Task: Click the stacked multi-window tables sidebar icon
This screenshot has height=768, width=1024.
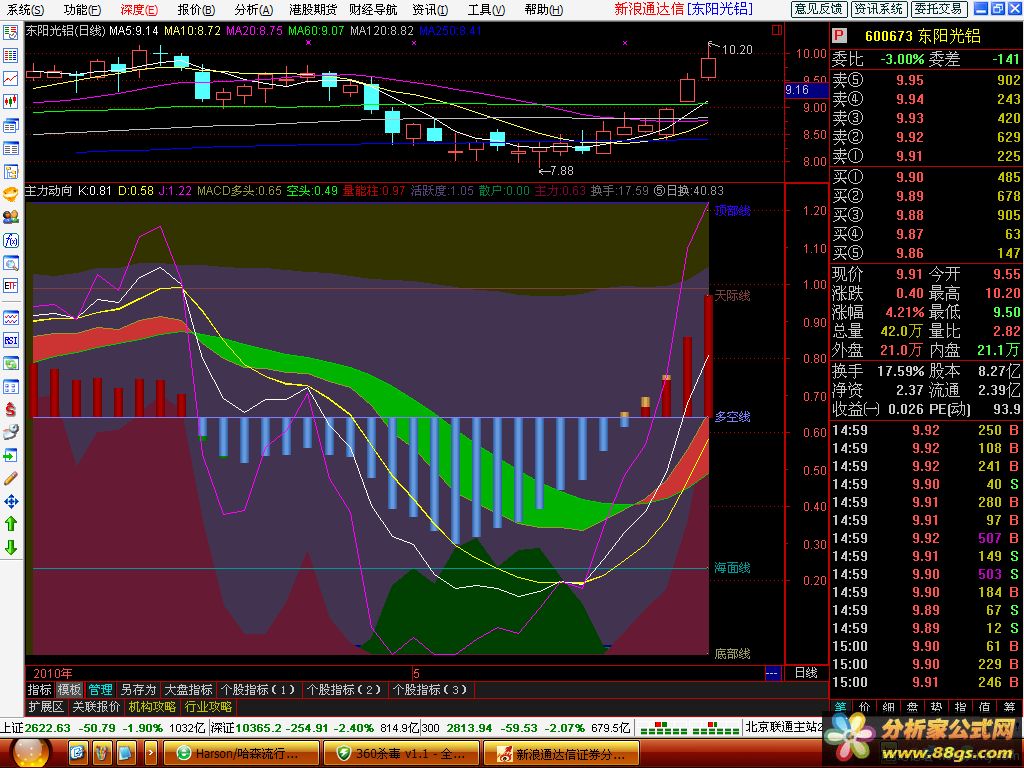Action: 10,125
